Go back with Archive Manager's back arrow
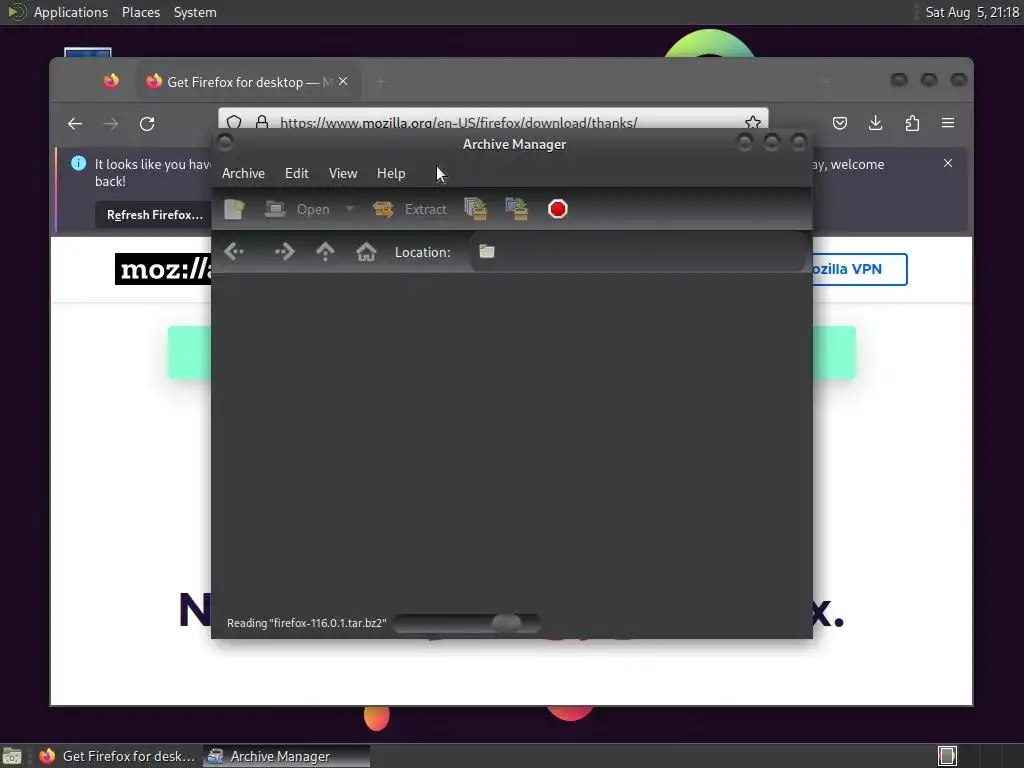 [x=234, y=251]
